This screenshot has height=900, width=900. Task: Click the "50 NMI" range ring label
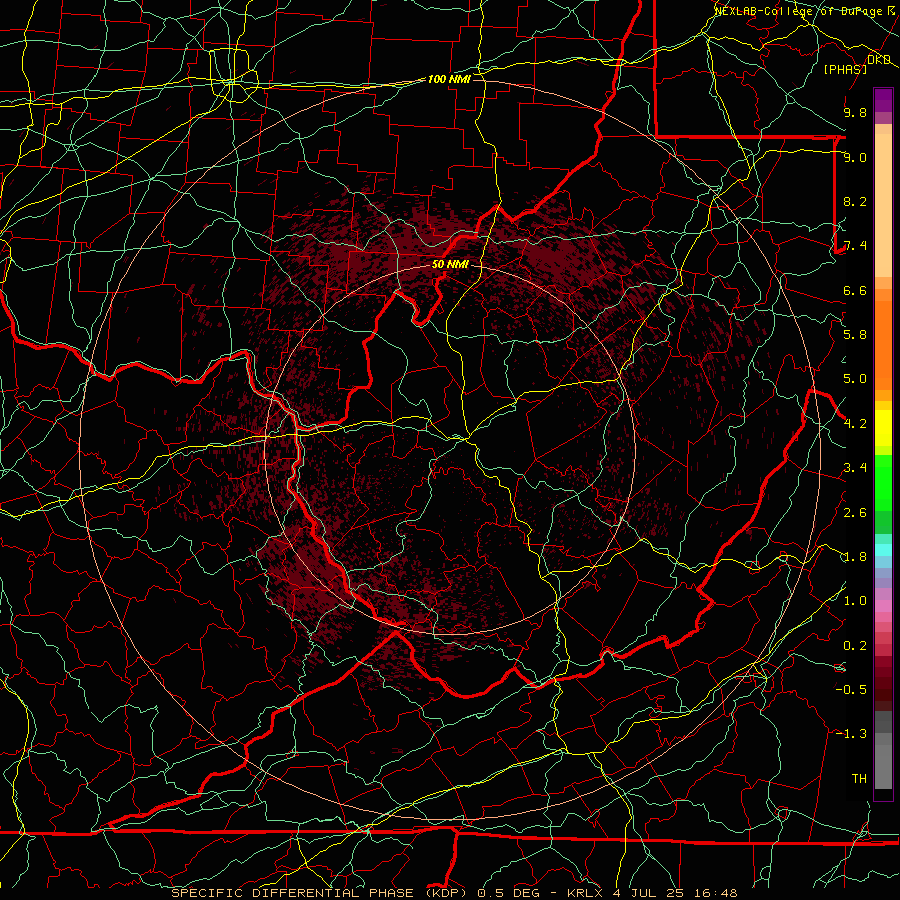click(x=450, y=265)
